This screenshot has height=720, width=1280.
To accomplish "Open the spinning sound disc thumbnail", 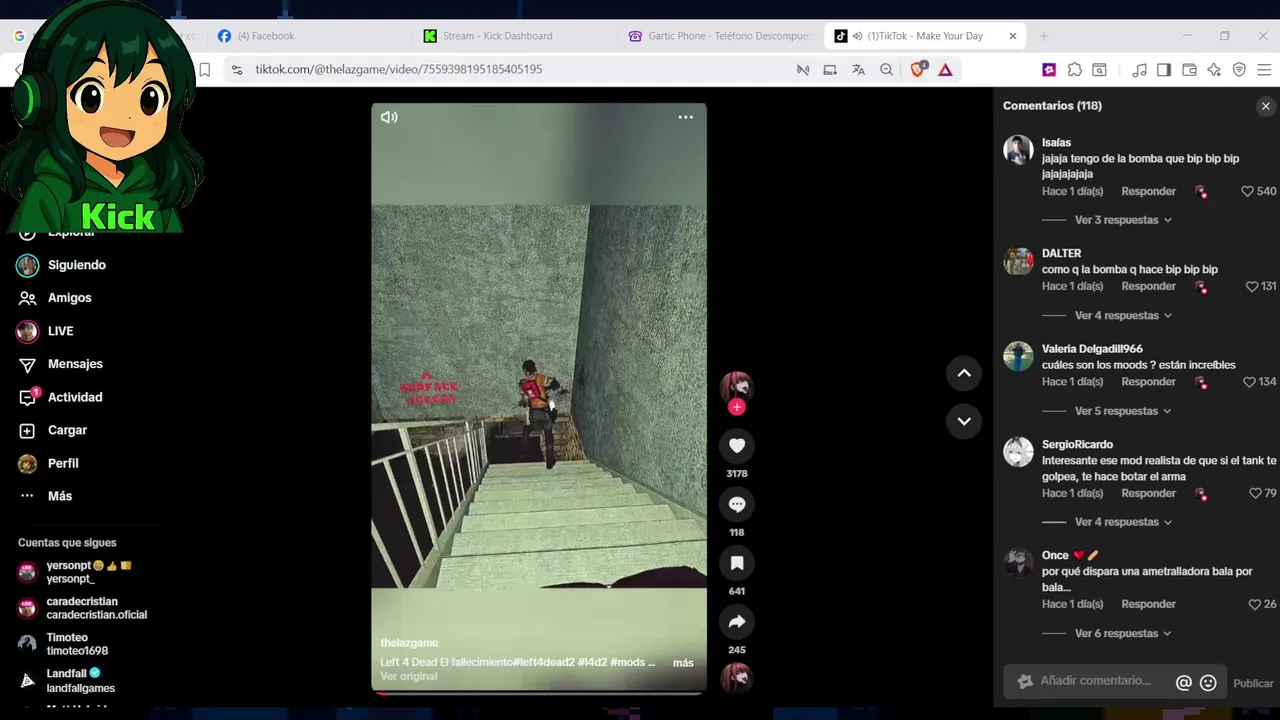I will (x=737, y=678).
